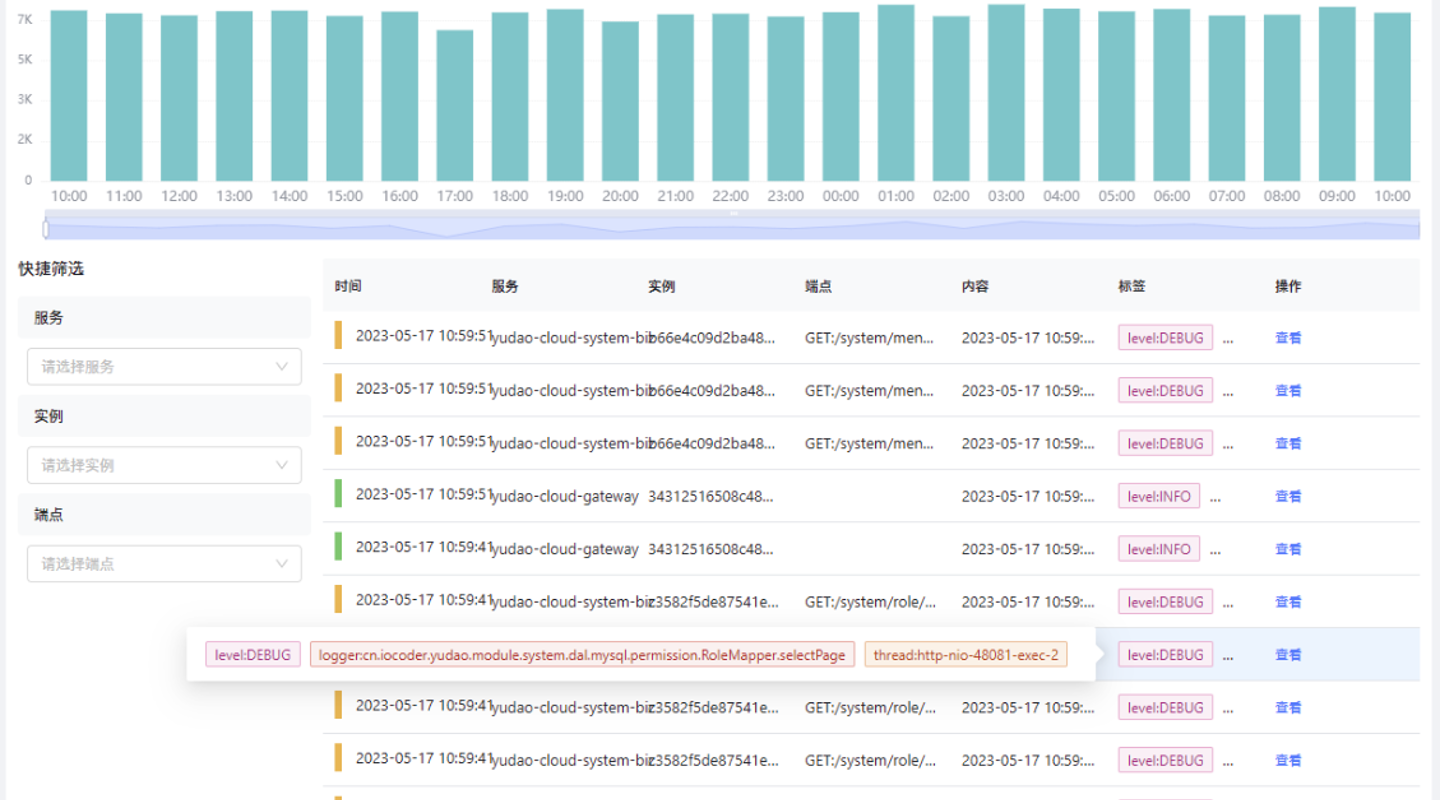Viewport: 1440px width, 800px height.
Task: Click the chart bar for 22:00
Action: [730, 97]
